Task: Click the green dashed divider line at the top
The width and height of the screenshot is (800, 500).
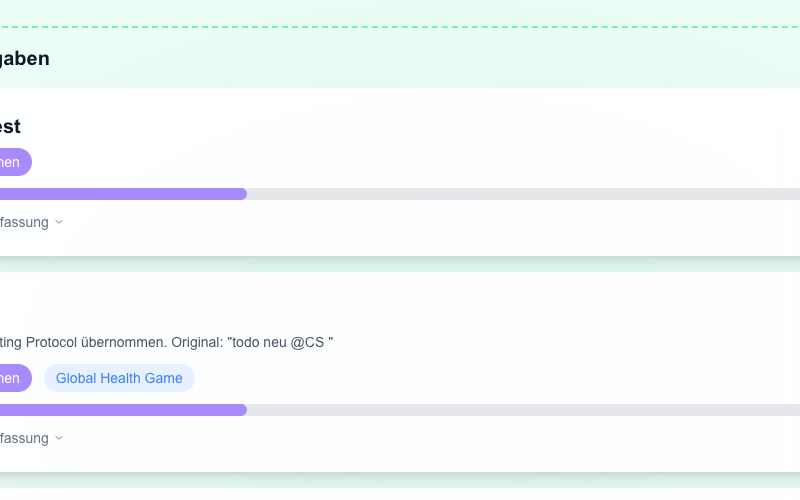Action: (x=400, y=27)
